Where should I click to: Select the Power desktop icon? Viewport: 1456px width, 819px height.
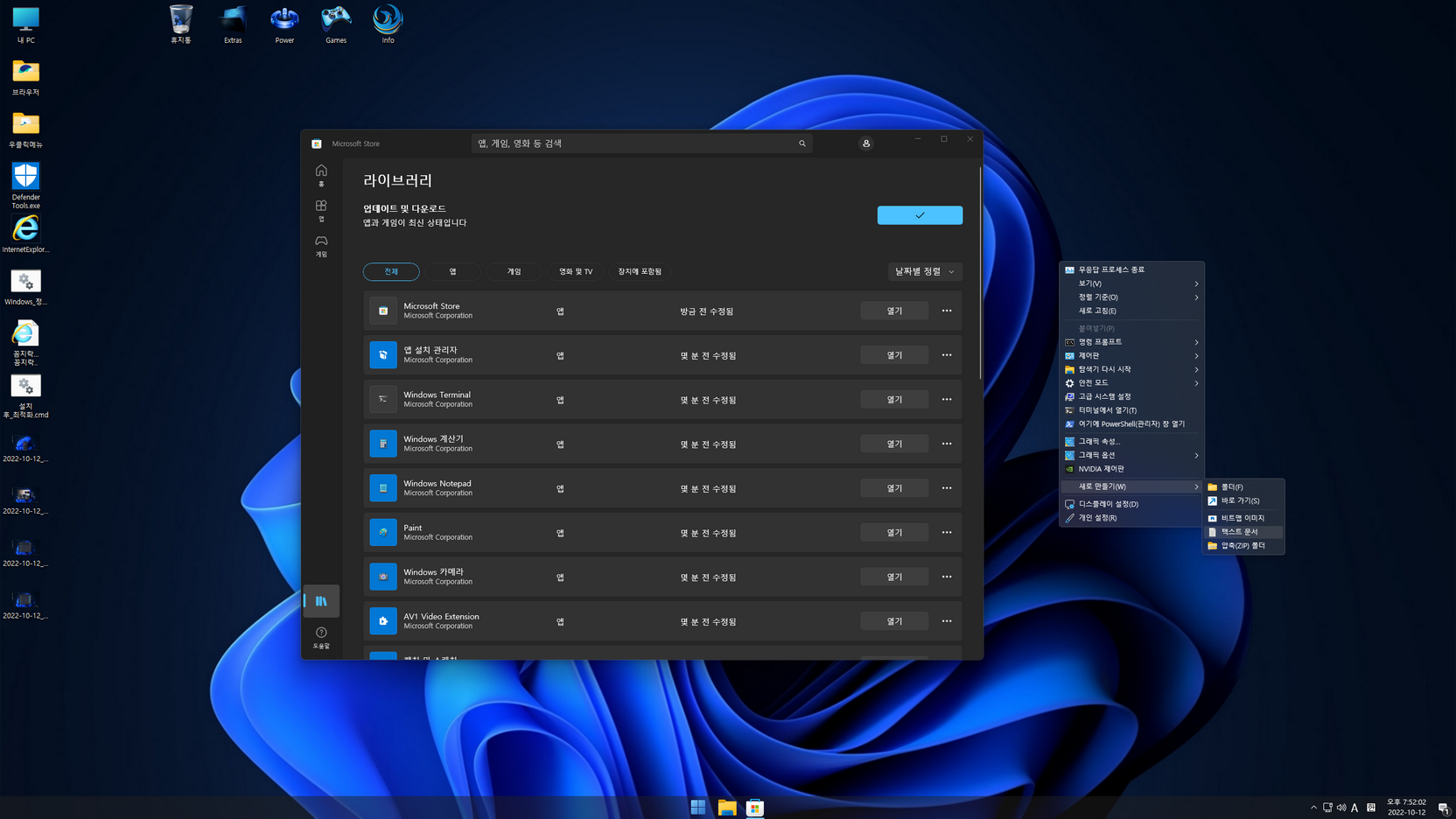click(x=284, y=24)
